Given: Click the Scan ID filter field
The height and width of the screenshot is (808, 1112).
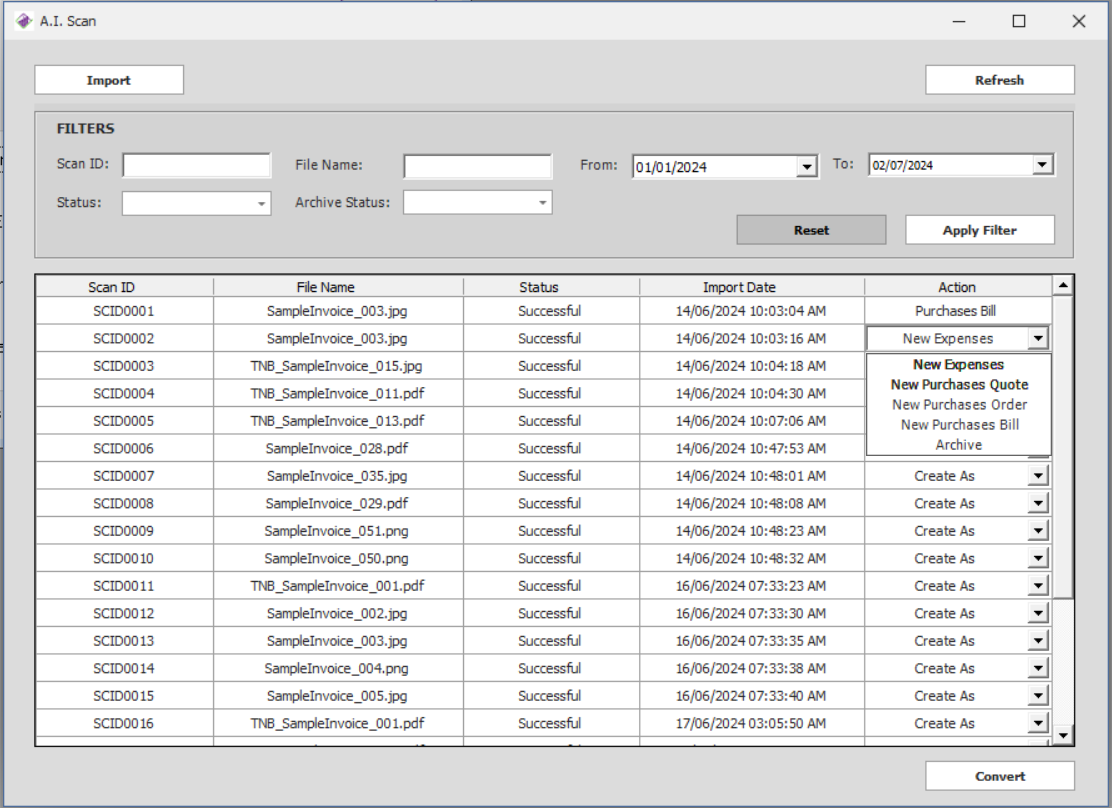Looking at the screenshot, I should click(196, 165).
